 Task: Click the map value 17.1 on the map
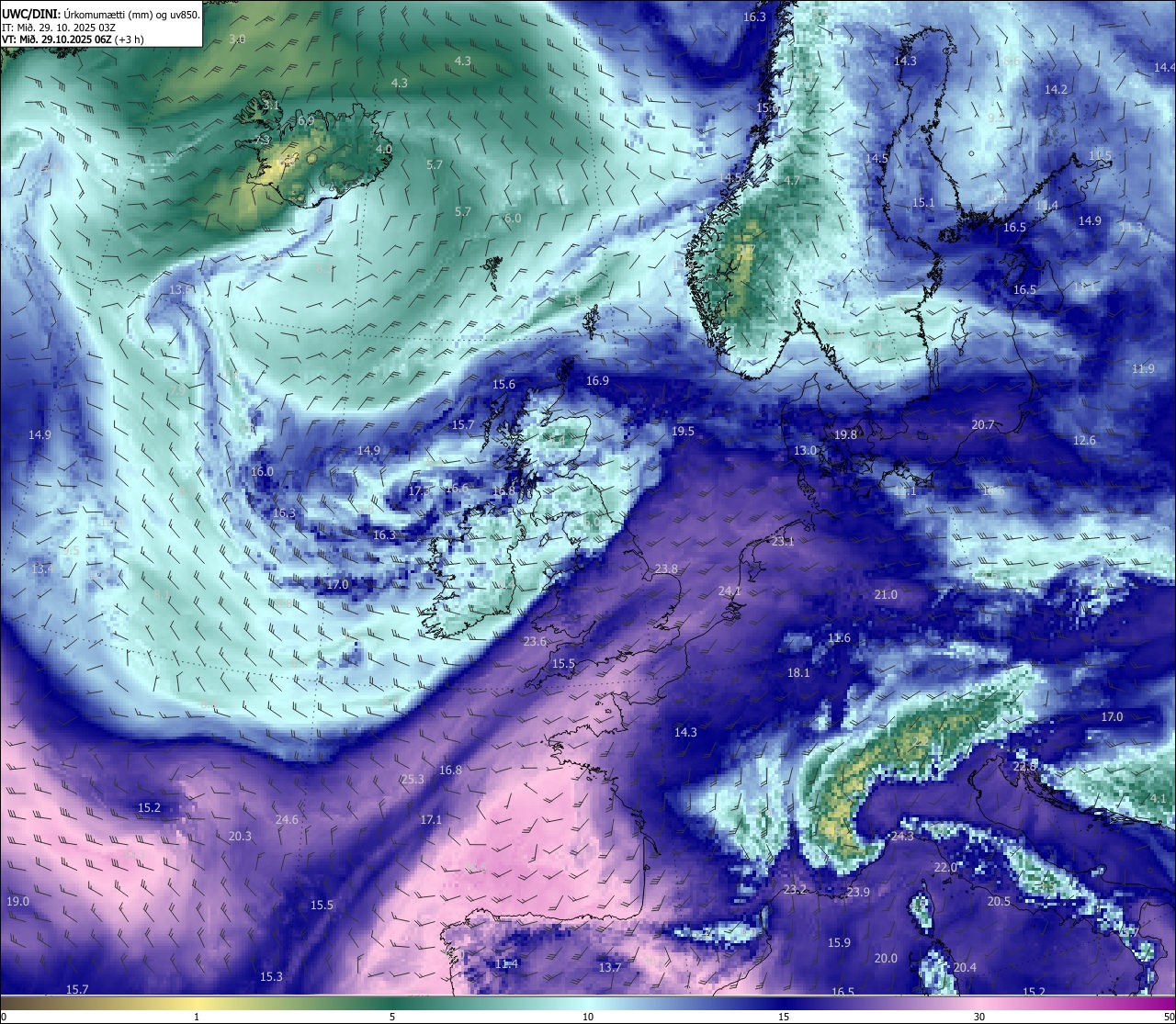(x=431, y=819)
